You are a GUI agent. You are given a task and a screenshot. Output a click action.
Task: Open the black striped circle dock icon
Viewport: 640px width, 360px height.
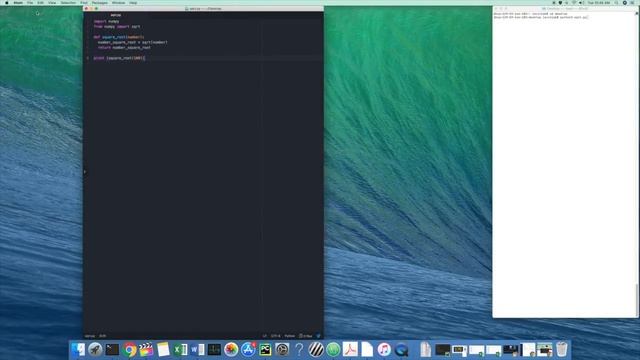316,350
